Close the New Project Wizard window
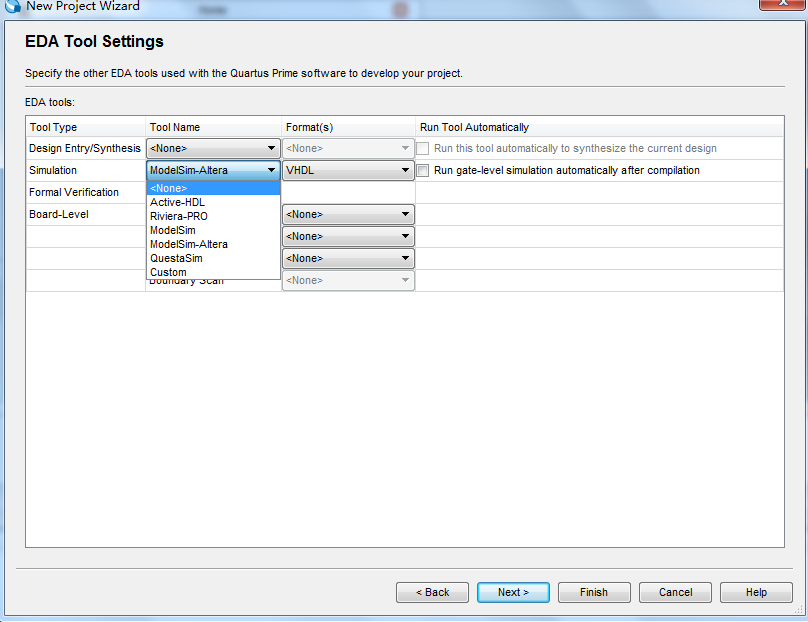Viewport: 808px width, 622px height. point(782,3)
